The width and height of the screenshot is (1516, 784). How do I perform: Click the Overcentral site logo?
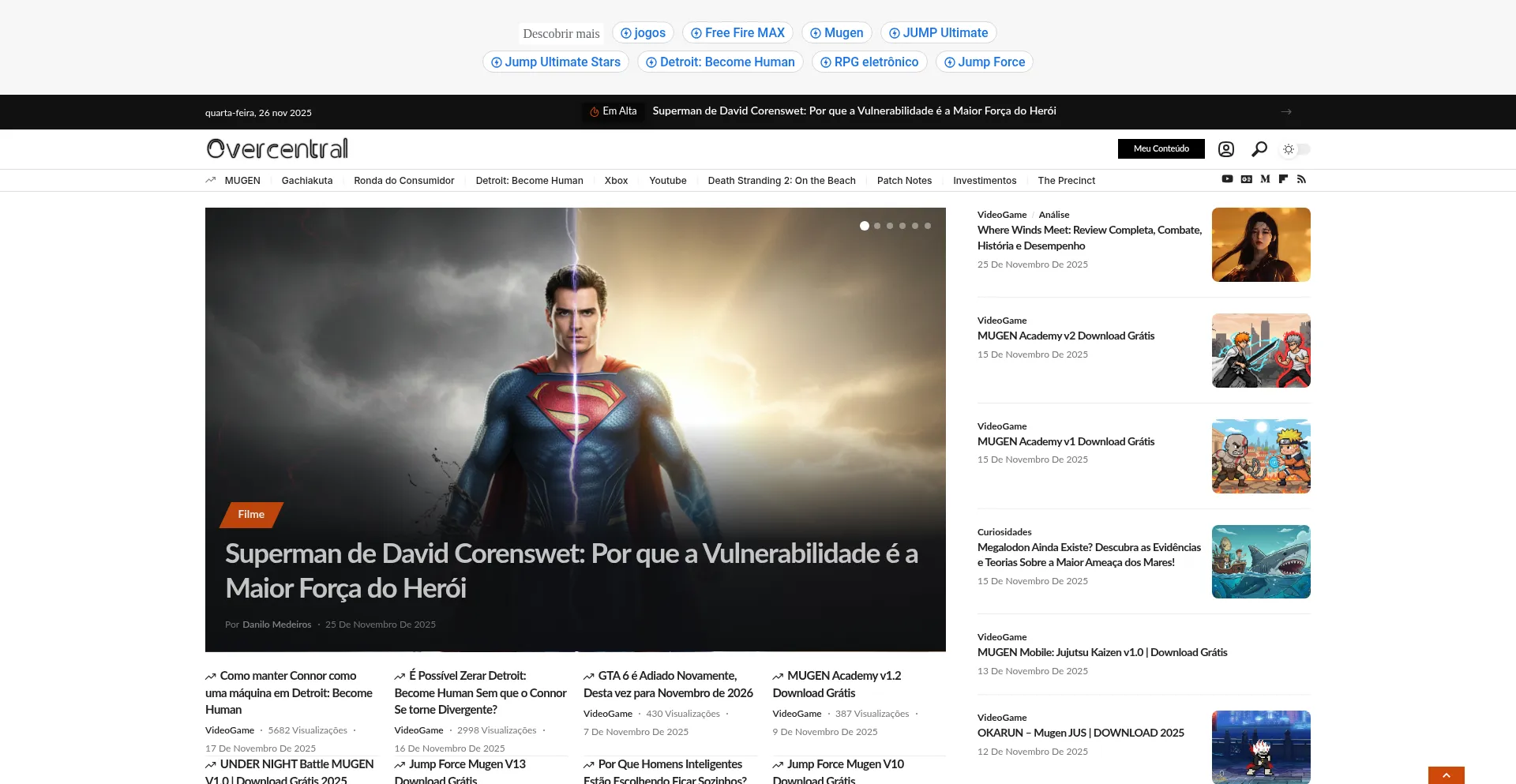[277, 149]
